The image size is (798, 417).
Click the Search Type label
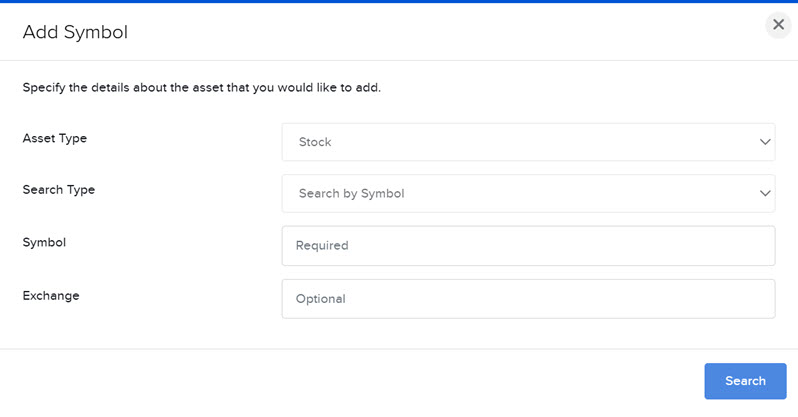tap(59, 190)
